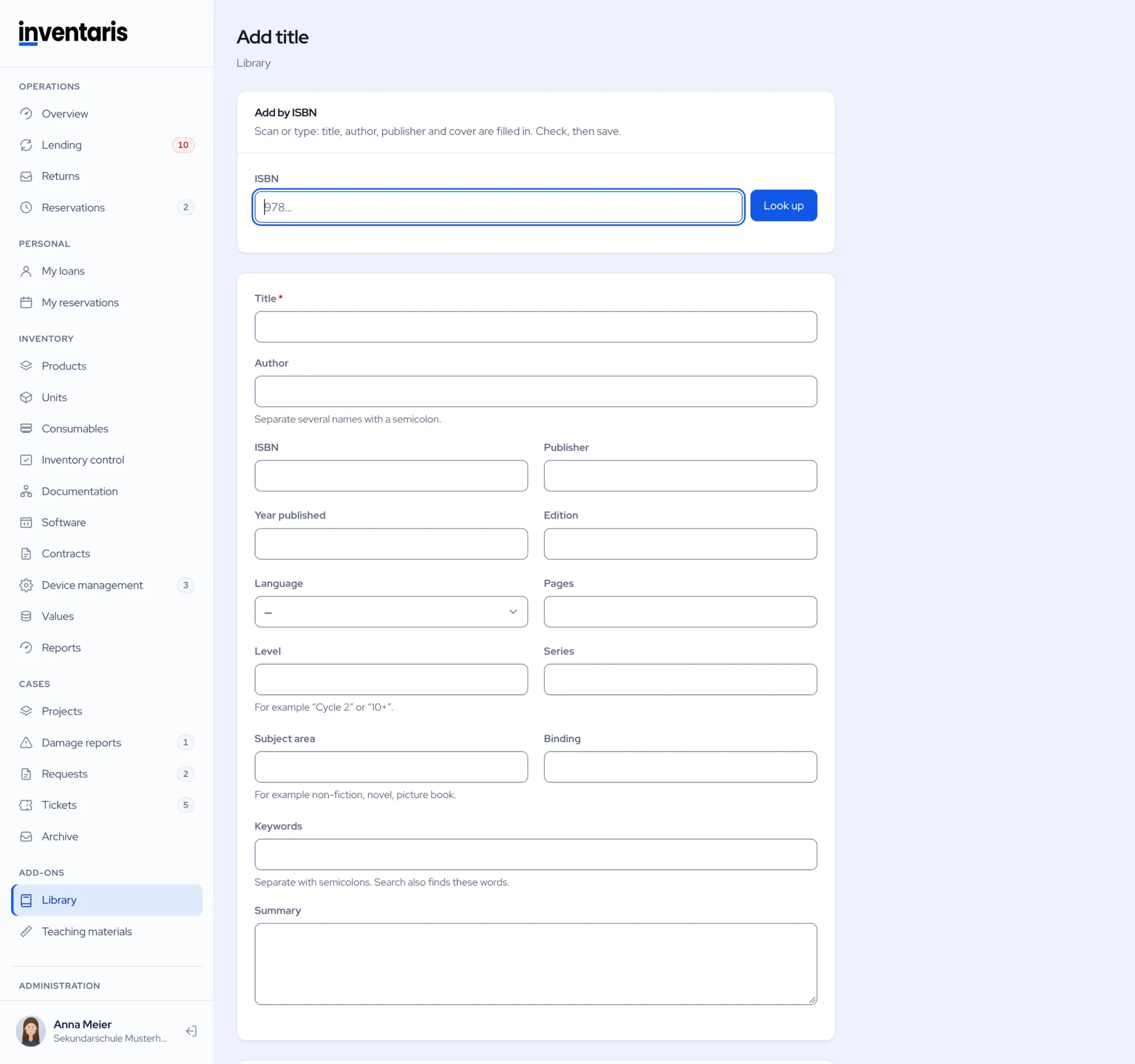Open Reports from the sidebar

coord(107,648)
